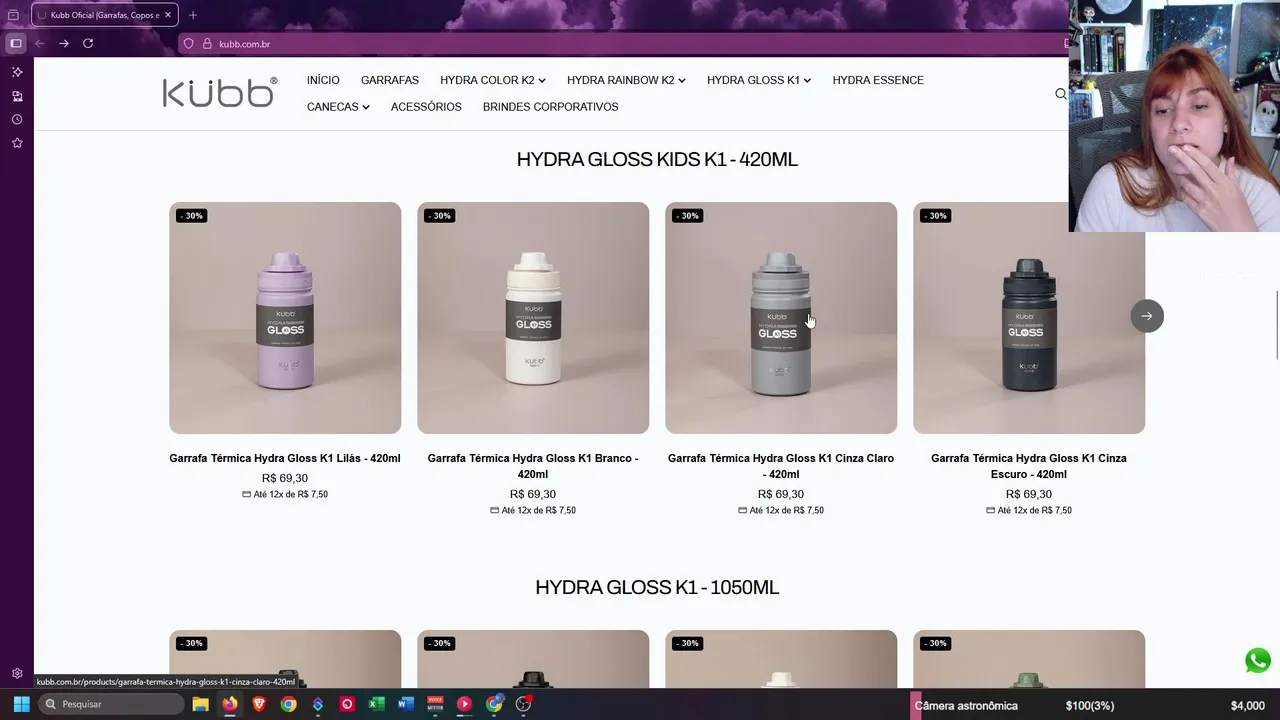Open the sidebar settings gear icon
This screenshot has width=1280, height=720.
17,674
